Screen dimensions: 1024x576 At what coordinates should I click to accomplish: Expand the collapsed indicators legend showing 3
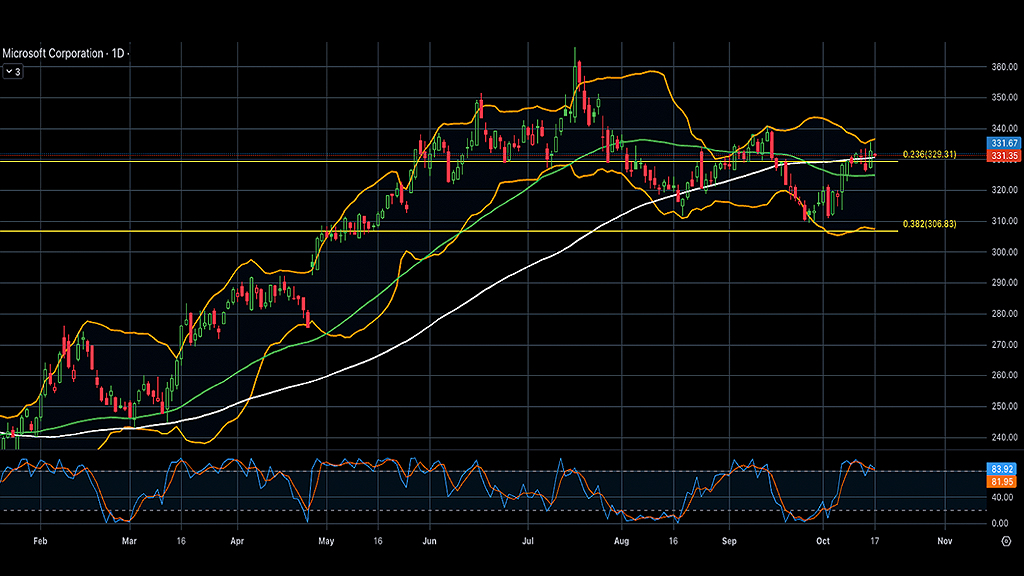click(x=13, y=72)
